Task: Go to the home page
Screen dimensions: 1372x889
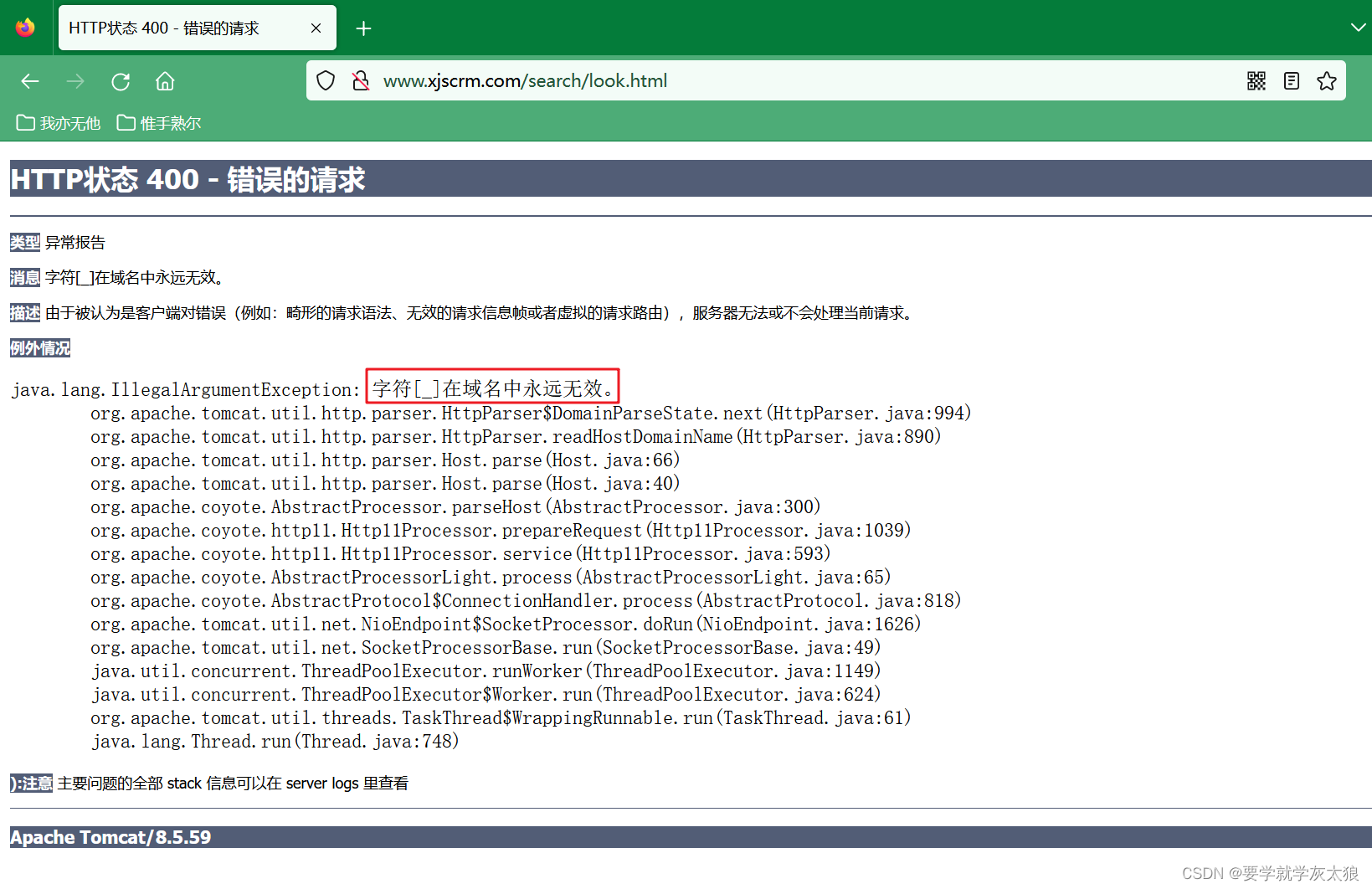Action: click(165, 81)
